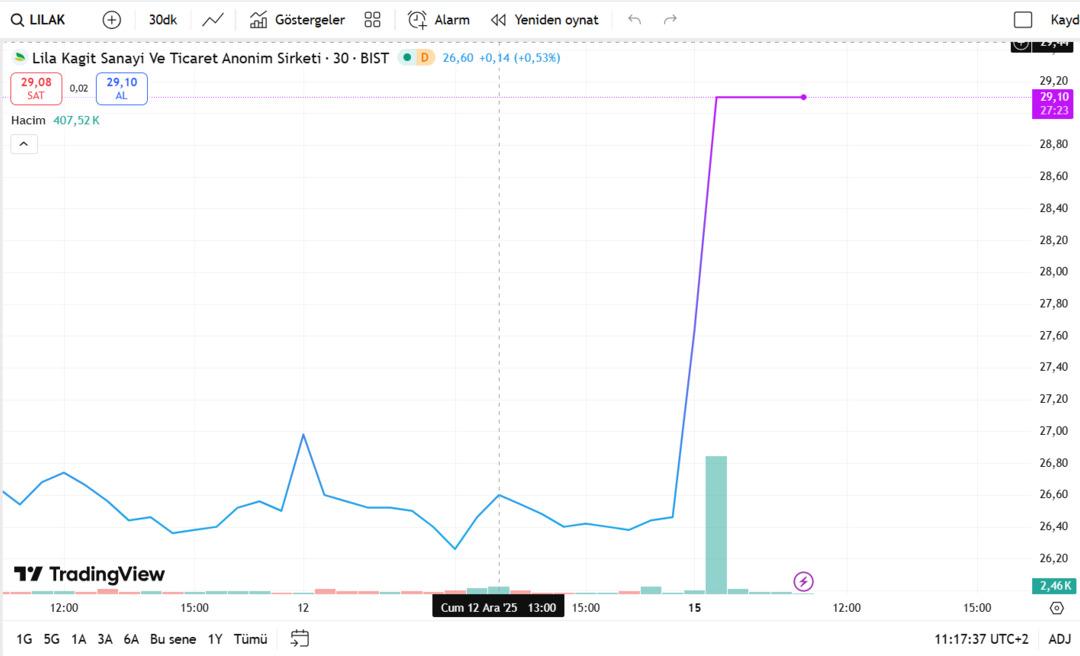This screenshot has height=656, width=1080.
Task: Click the redo arrow
Action: (x=670, y=20)
